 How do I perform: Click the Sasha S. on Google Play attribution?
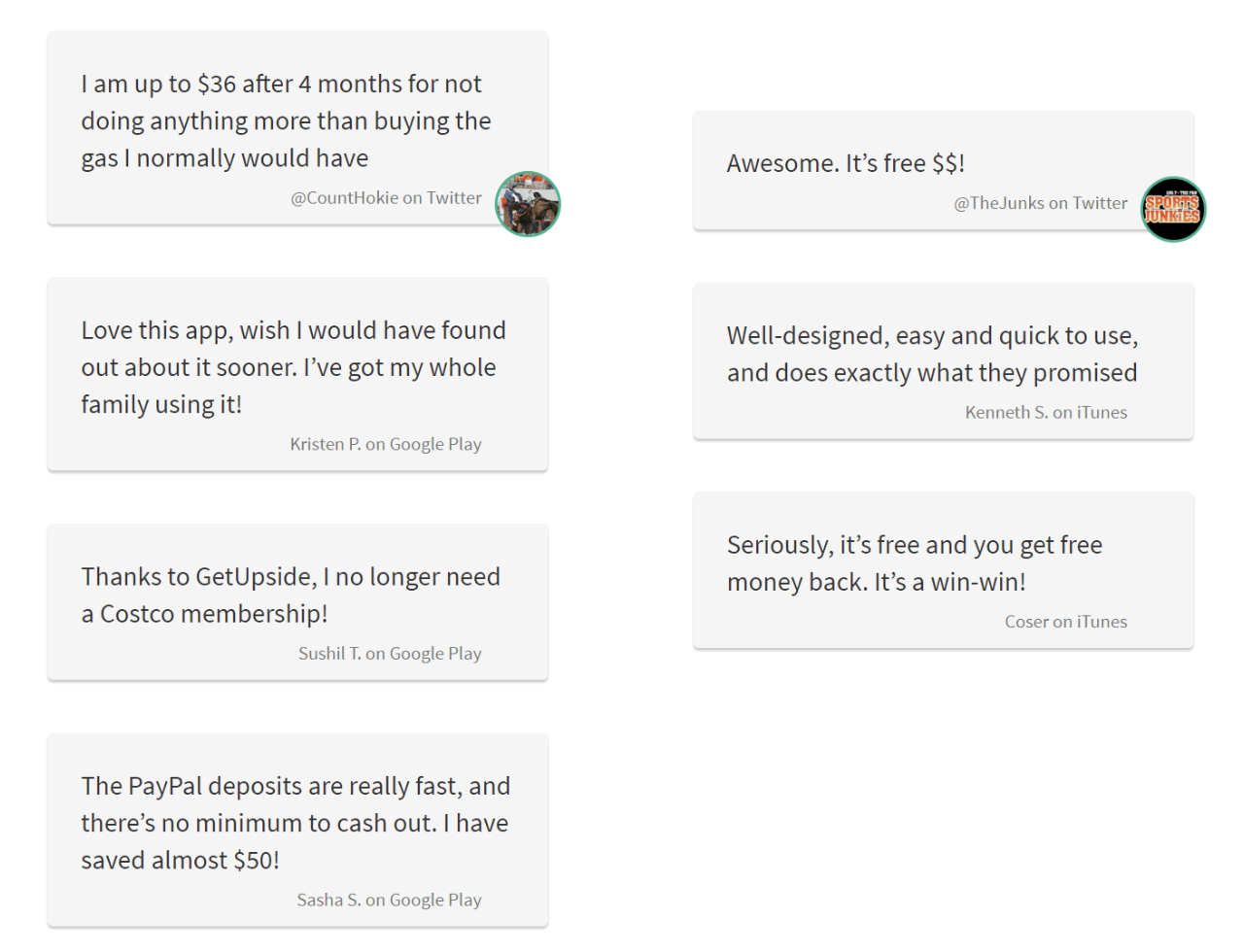(x=389, y=900)
